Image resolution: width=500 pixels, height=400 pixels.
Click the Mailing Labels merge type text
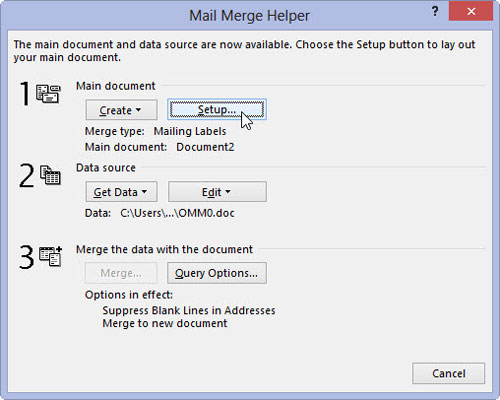pyautogui.click(x=190, y=131)
